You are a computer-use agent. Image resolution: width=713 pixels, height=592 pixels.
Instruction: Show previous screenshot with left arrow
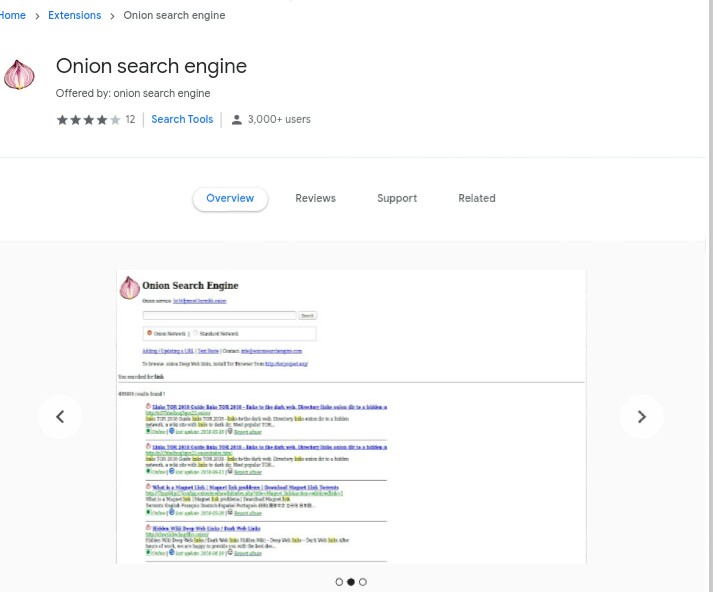60,416
